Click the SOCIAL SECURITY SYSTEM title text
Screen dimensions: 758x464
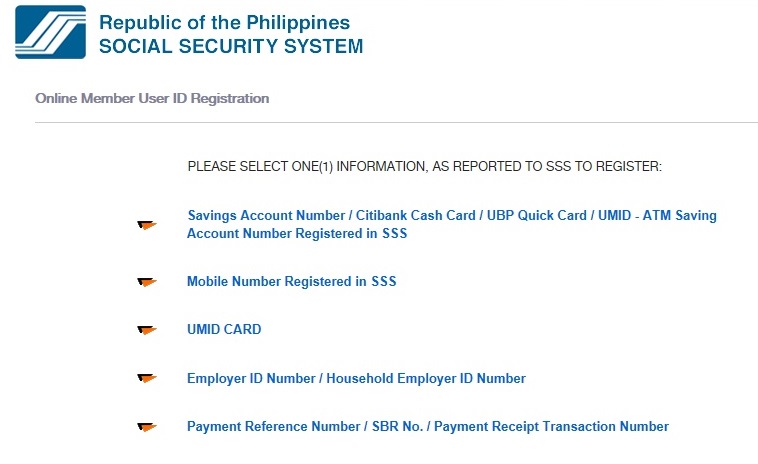pos(231,46)
